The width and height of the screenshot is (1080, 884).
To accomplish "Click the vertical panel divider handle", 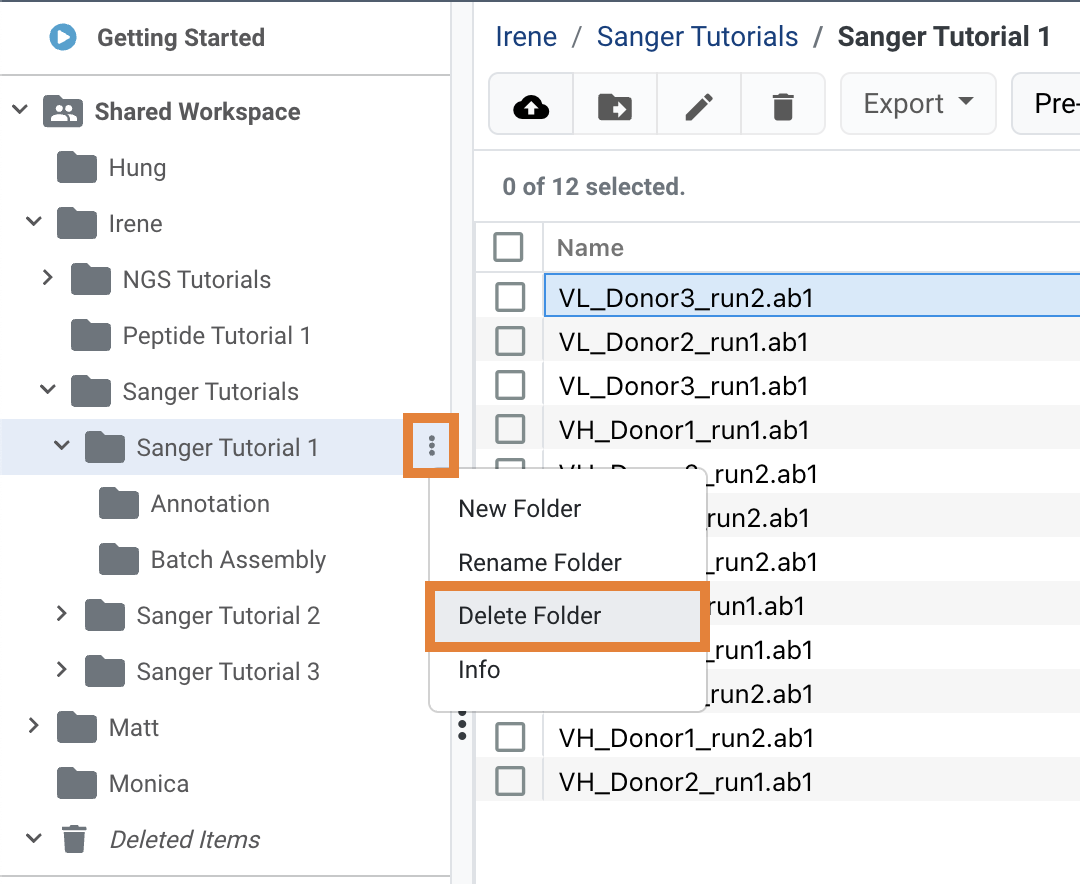I will pos(462,722).
